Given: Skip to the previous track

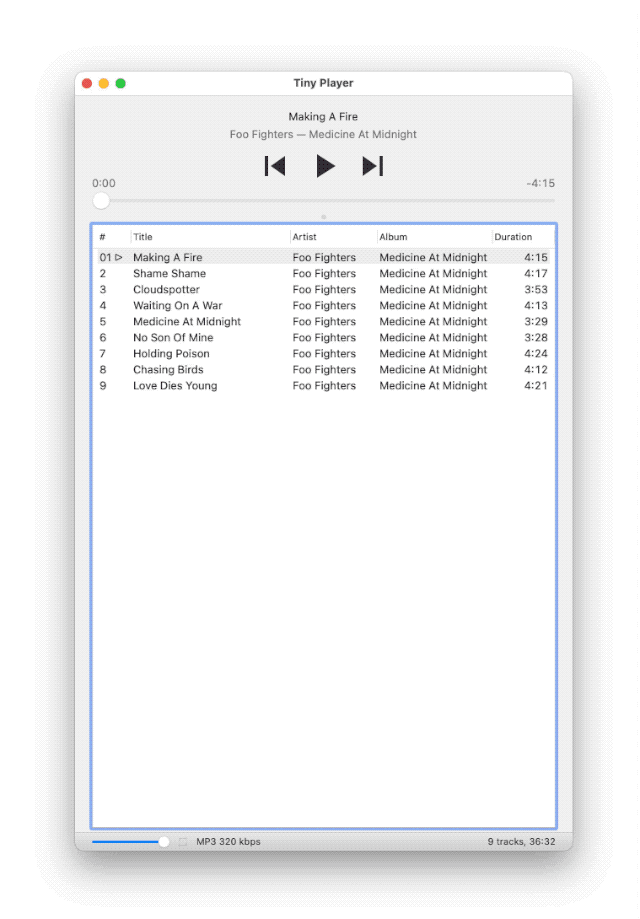Looking at the screenshot, I should pos(275,166).
